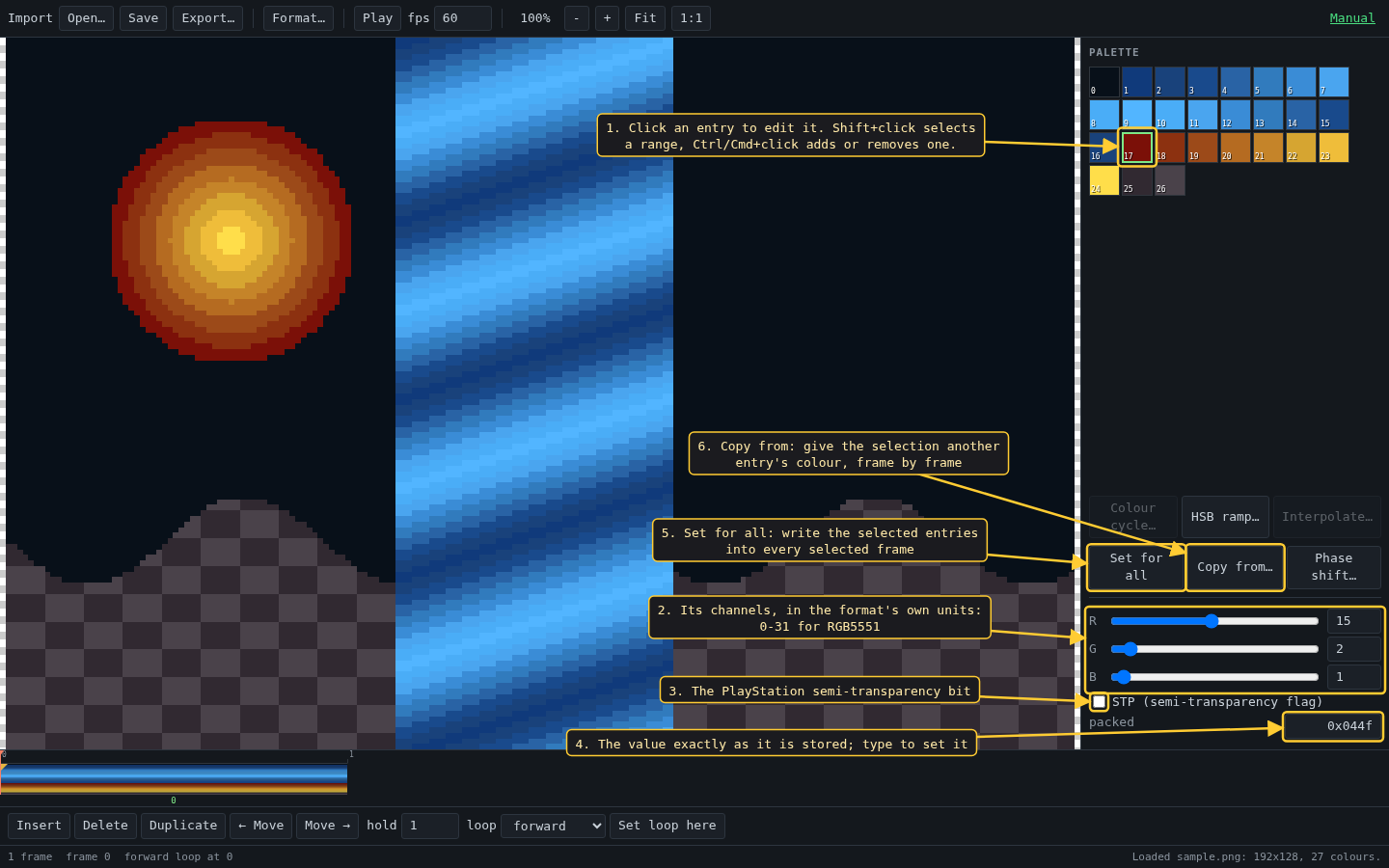Screen dimensions: 1389x868
Task: Open the Format… dialog
Action: [x=298, y=18]
